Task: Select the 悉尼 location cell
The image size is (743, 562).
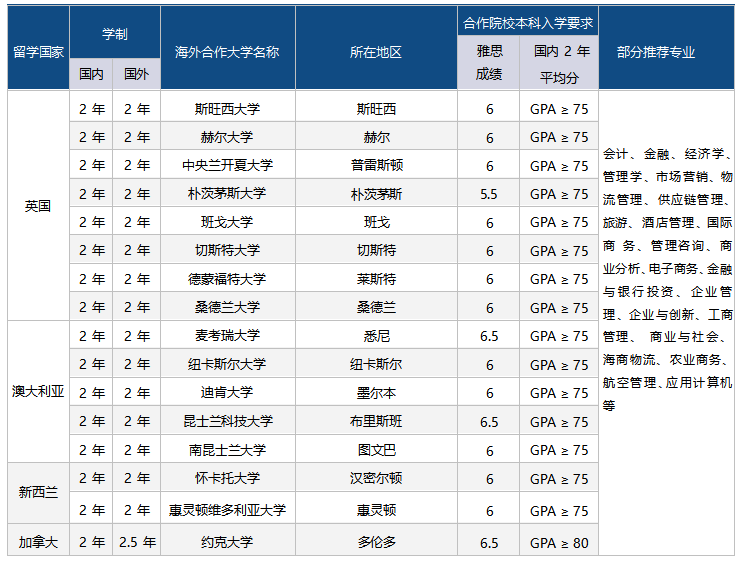Action: pyautogui.click(x=376, y=336)
